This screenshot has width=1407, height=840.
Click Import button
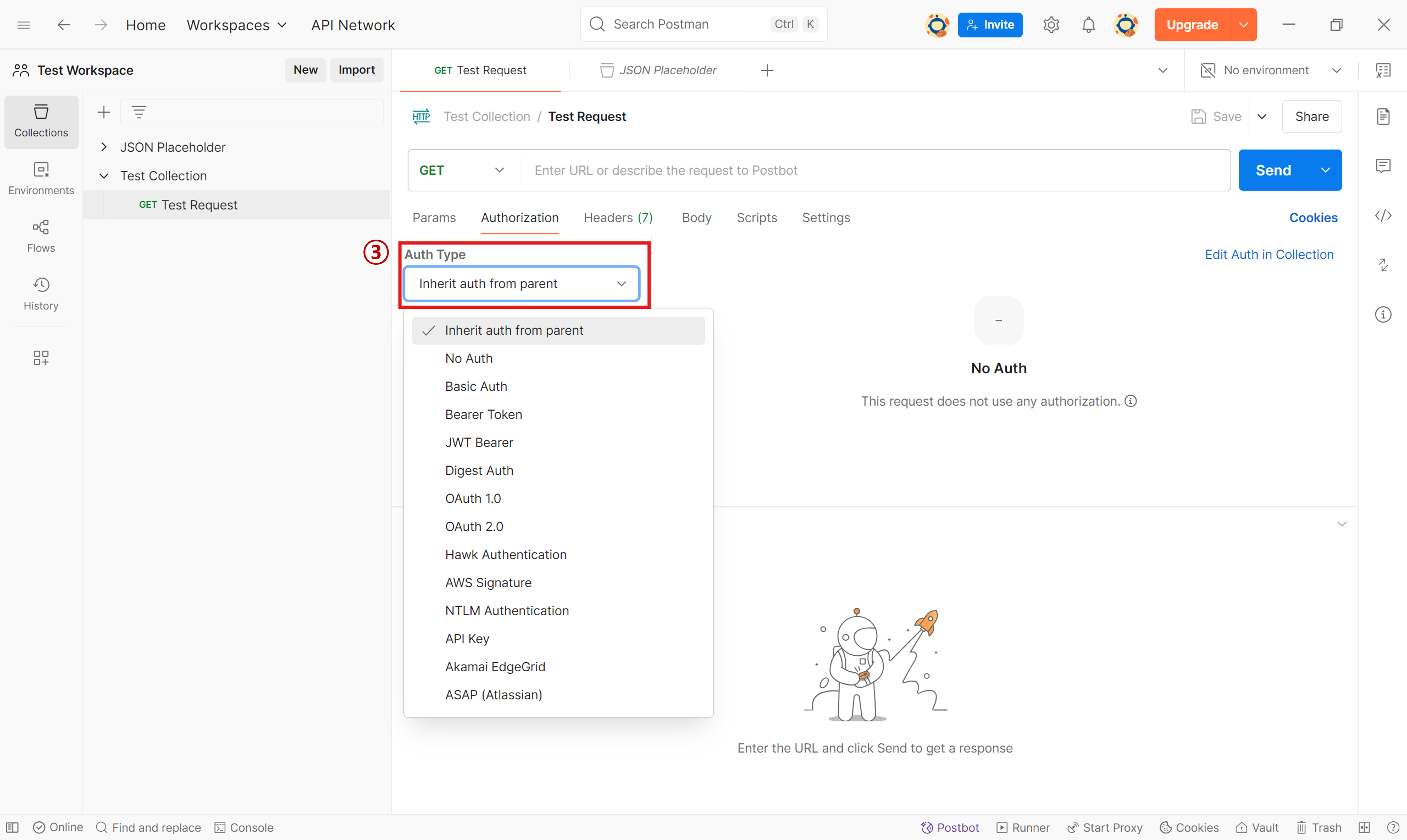pos(357,70)
